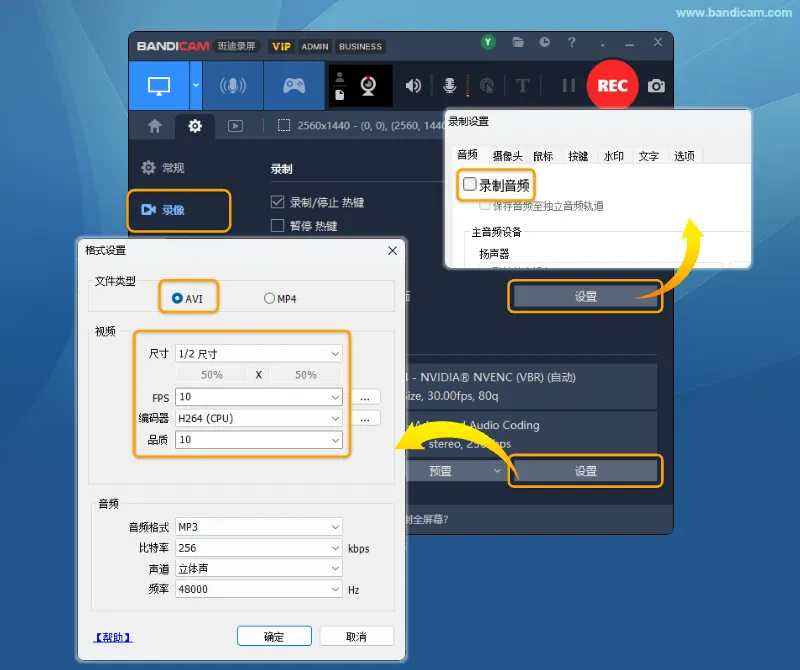Click the 帮助 help link
Screen dimensions: 800x670
[x=113, y=637]
